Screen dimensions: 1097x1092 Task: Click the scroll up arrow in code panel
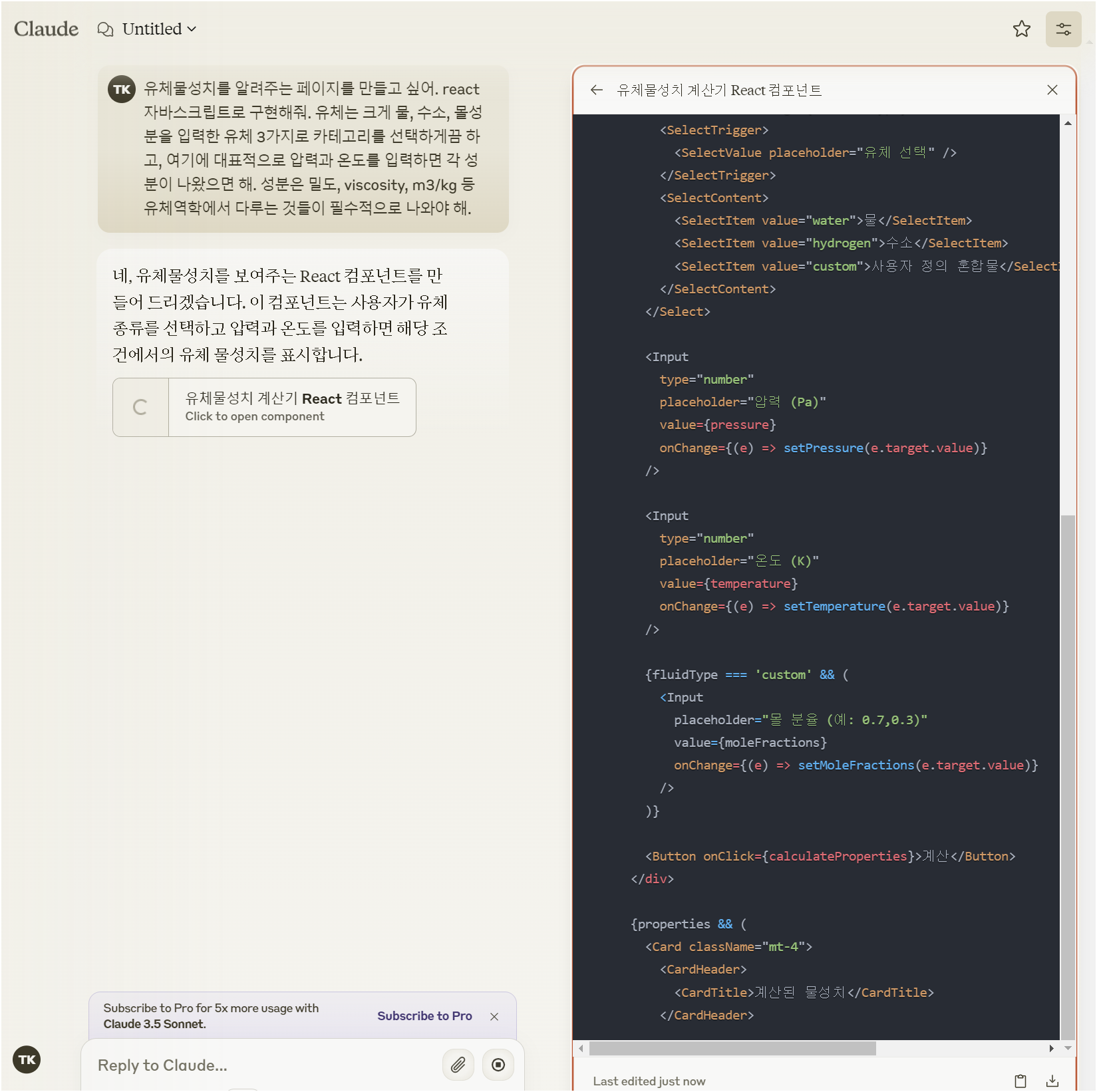(1067, 123)
